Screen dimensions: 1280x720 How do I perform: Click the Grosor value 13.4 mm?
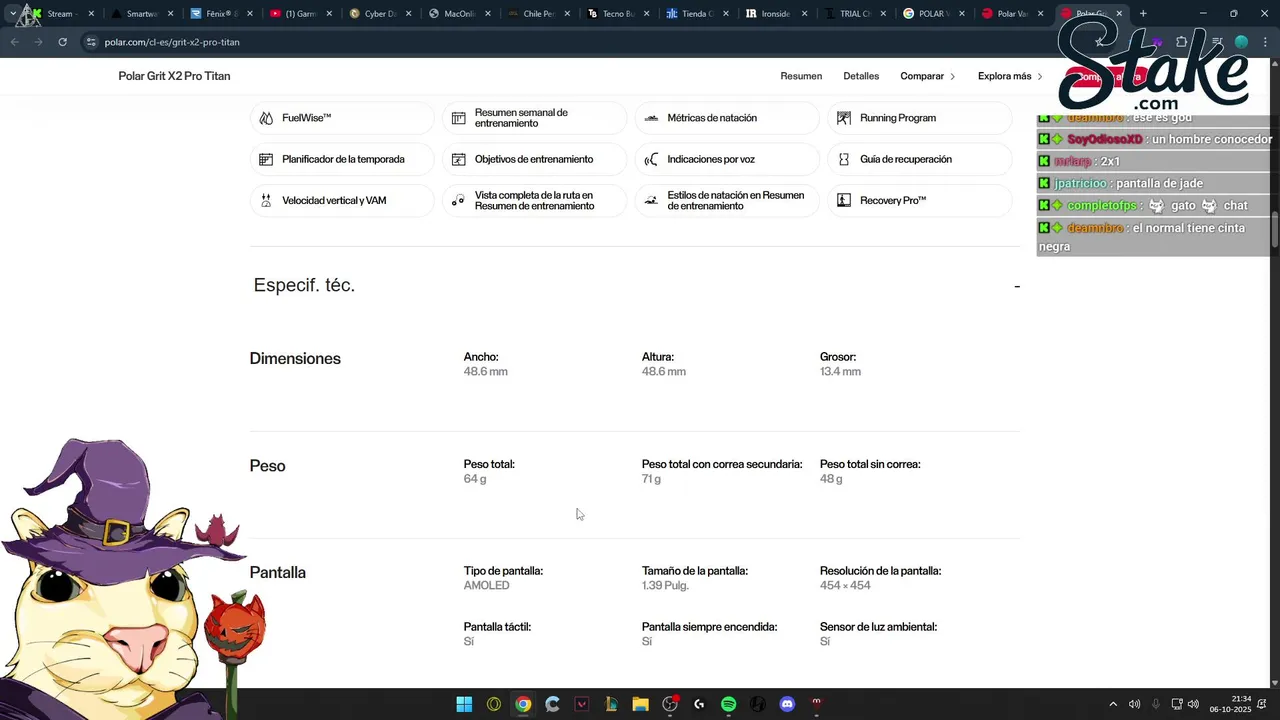(x=840, y=372)
